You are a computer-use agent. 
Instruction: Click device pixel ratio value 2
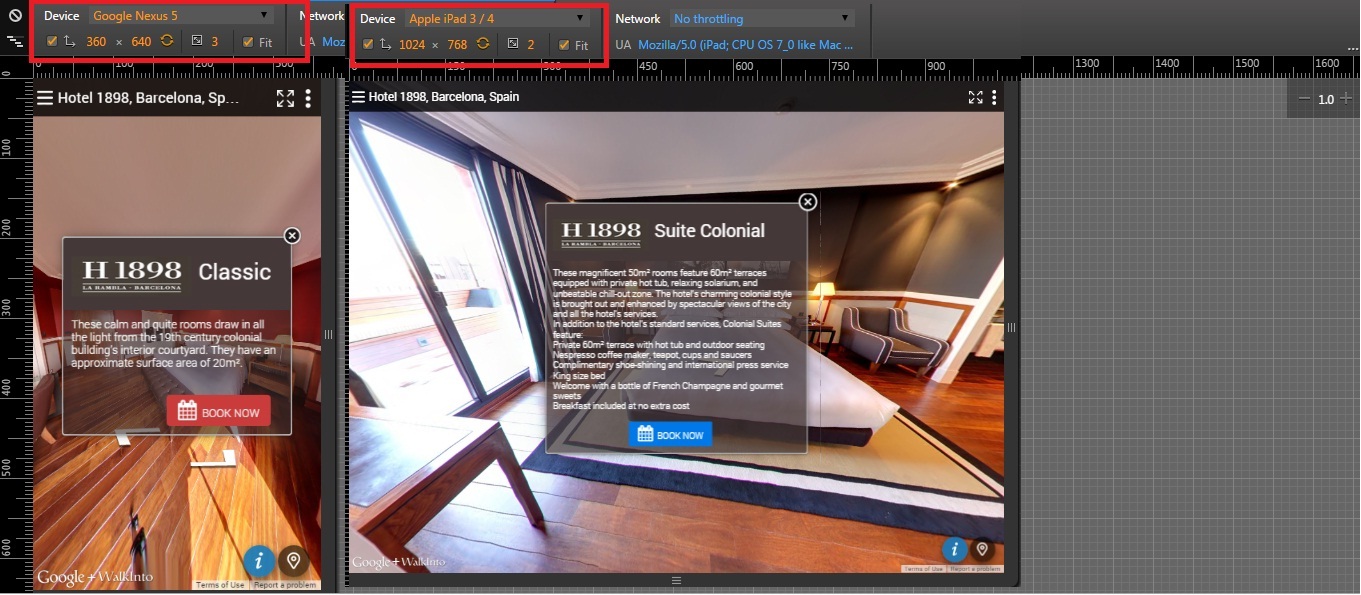point(531,44)
